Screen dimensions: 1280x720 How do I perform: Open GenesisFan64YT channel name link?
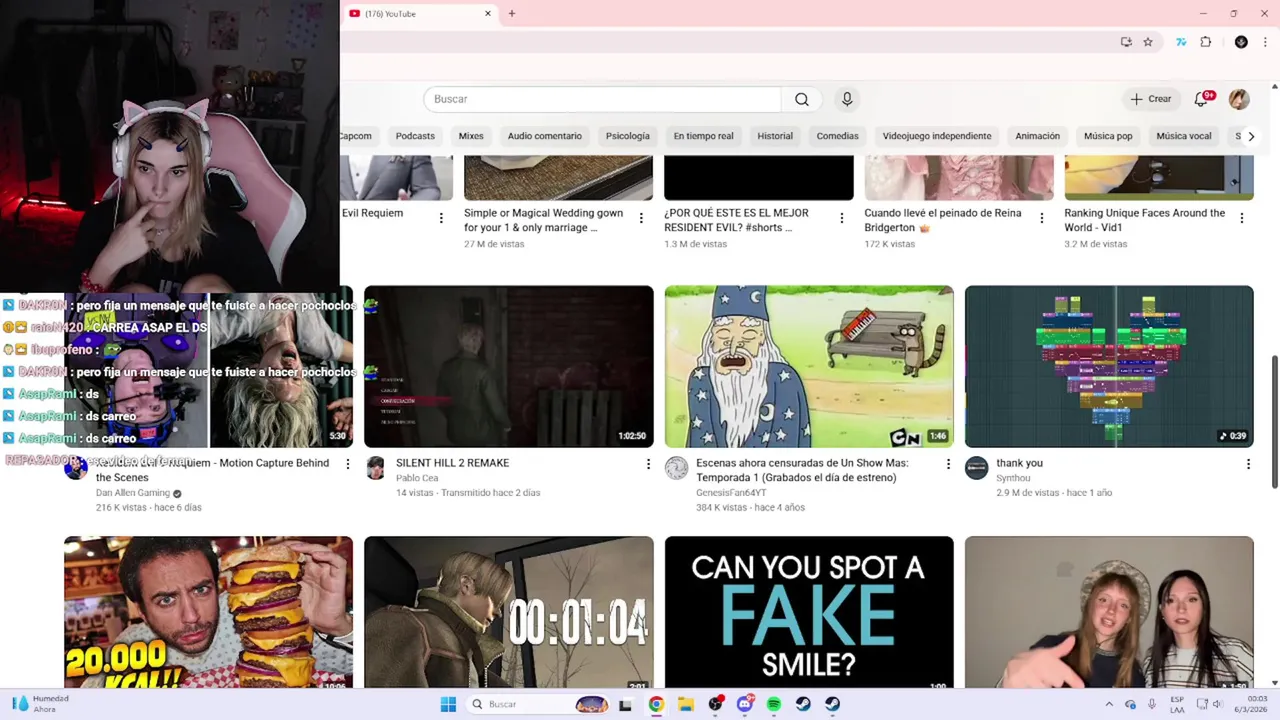click(x=731, y=493)
